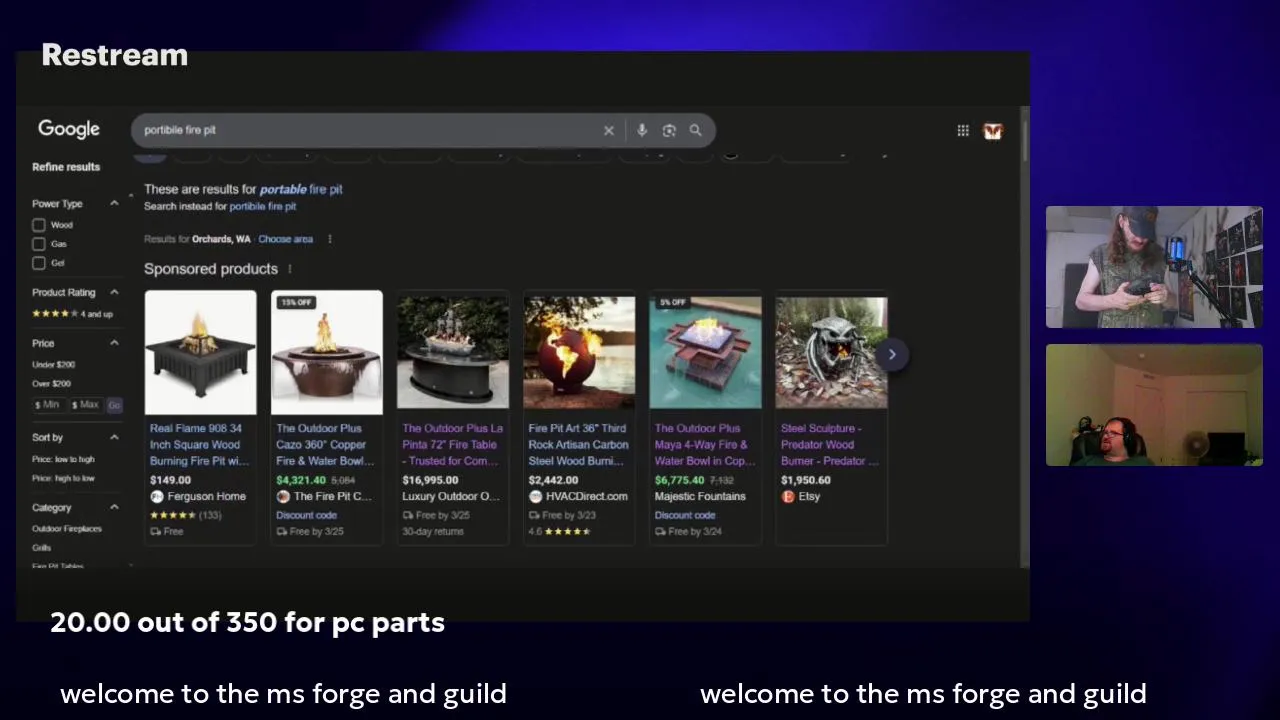
Task: Click the Etsy store icon
Action: (788, 497)
